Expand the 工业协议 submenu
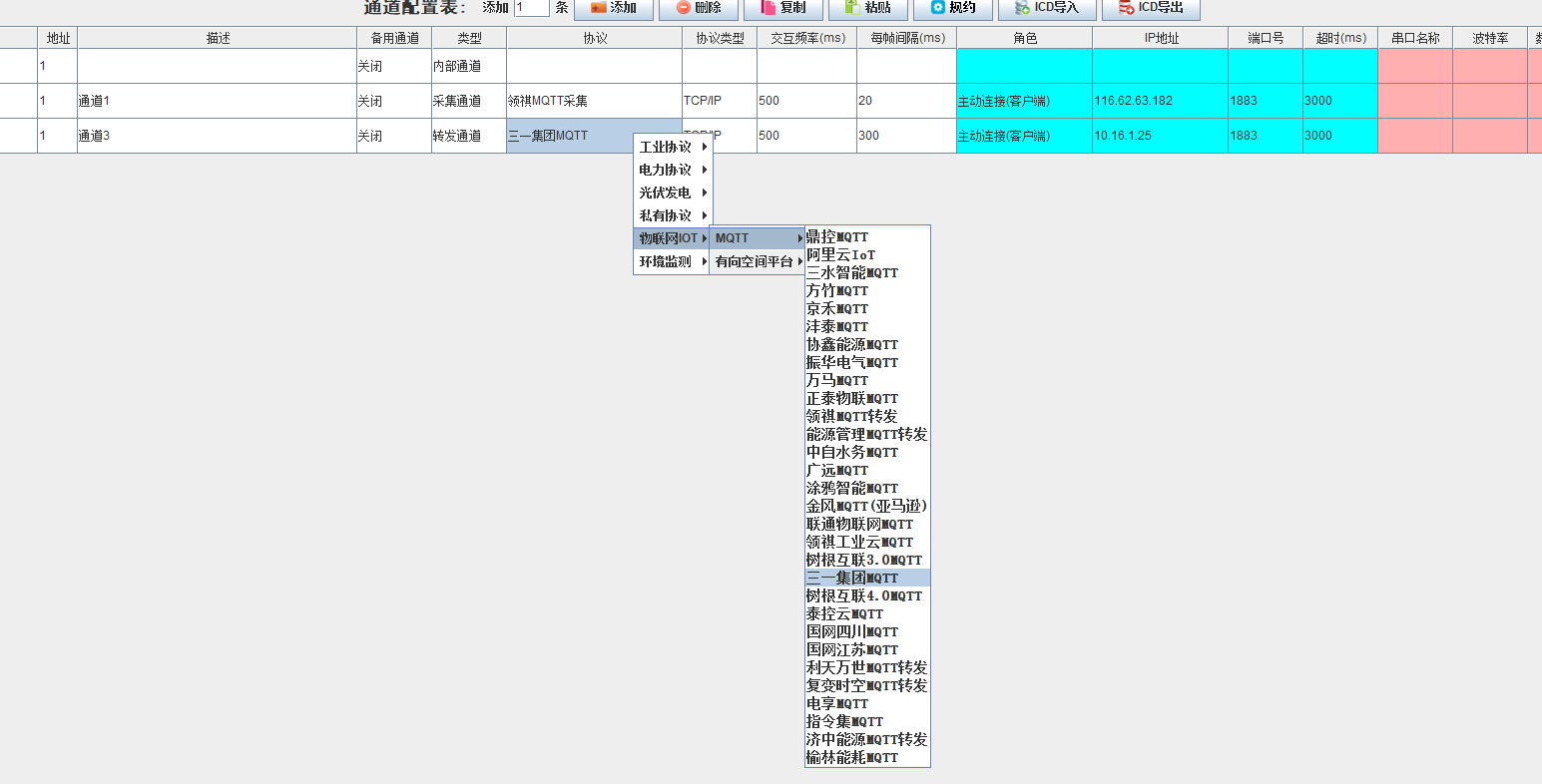Image resolution: width=1542 pixels, height=784 pixels. click(672, 147)
